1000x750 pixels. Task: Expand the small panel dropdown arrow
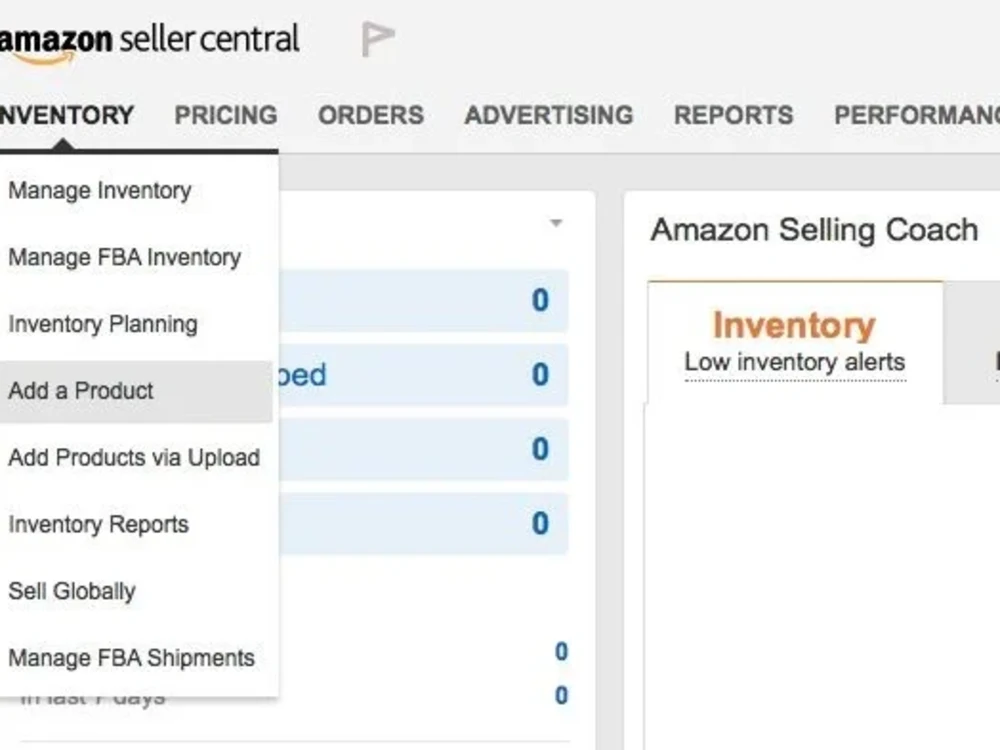click(x=556, y=223)
